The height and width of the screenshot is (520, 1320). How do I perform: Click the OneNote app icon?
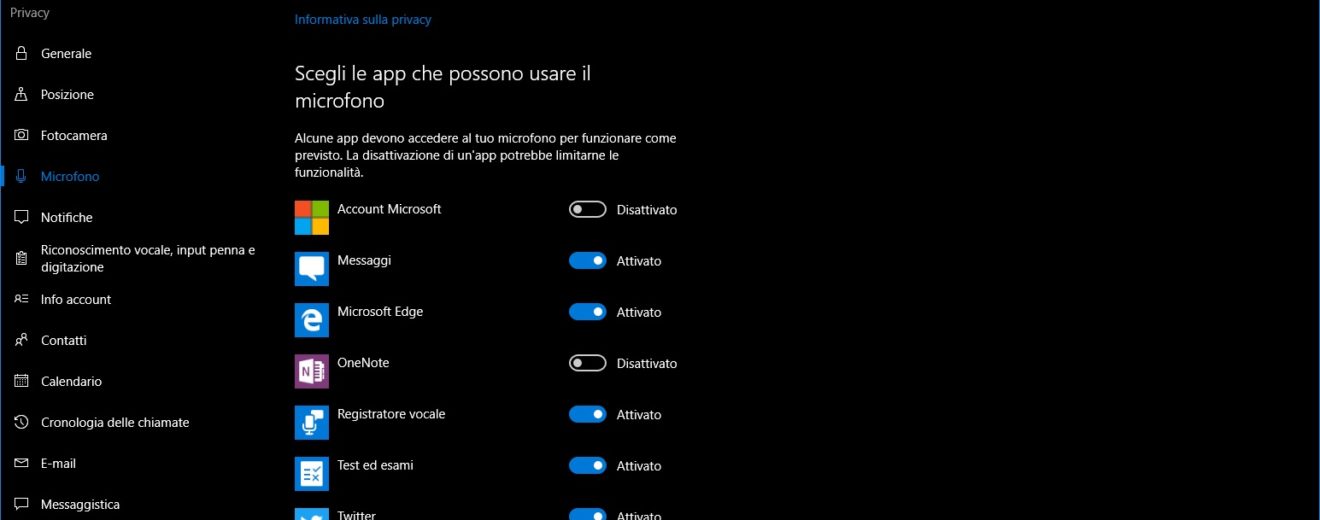point(312,371)
